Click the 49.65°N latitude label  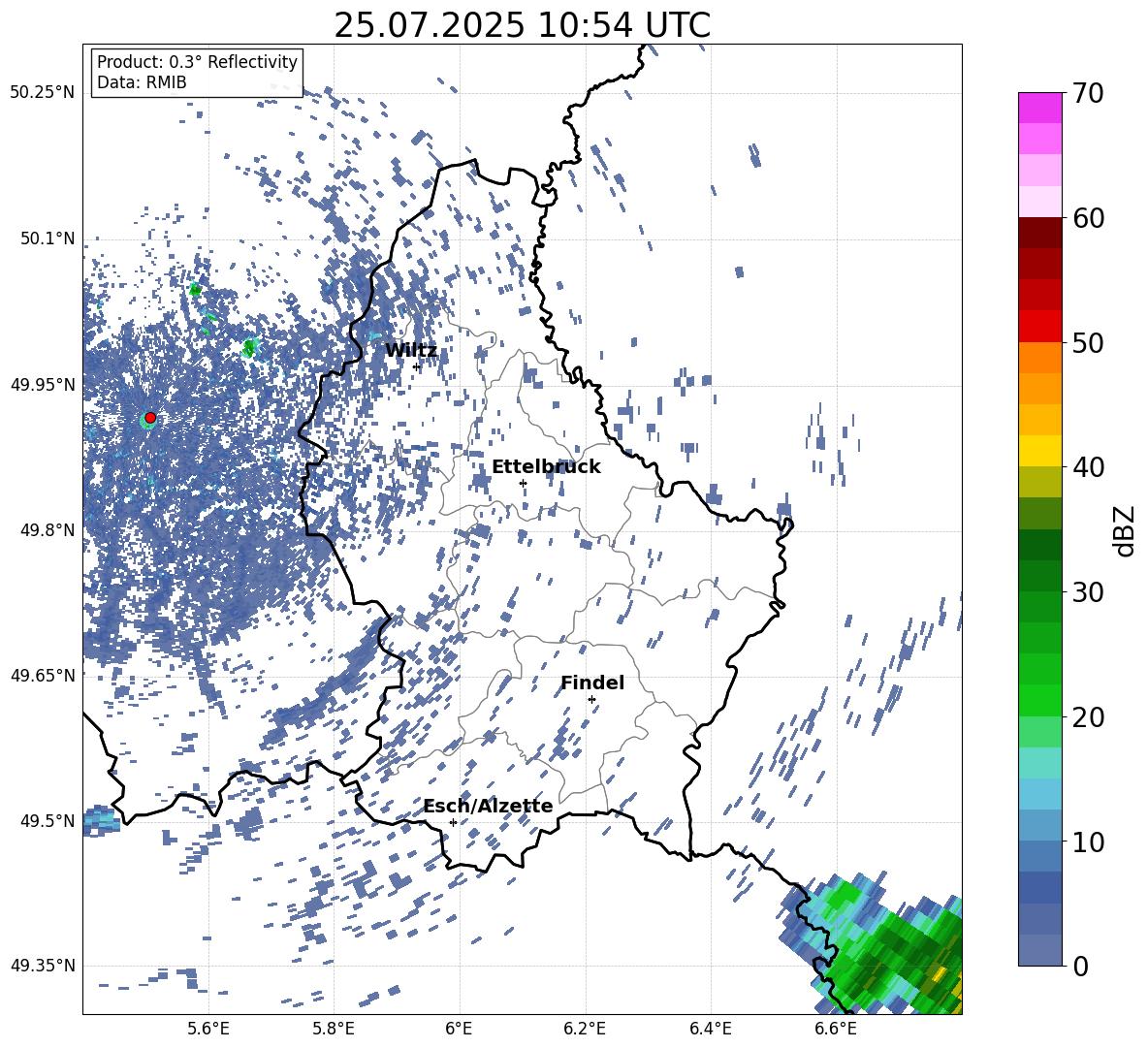pyautogui.click(x=43, y=675)
